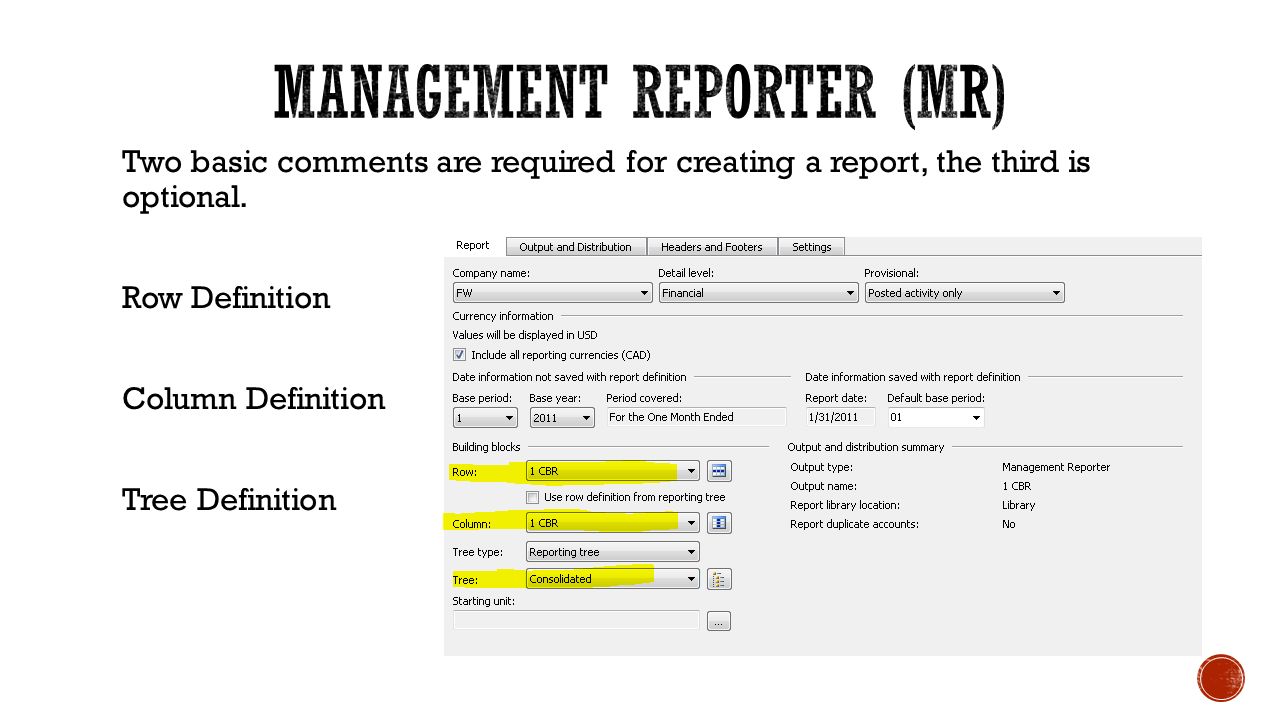Click the Output name value 1 CBR

1017,486
